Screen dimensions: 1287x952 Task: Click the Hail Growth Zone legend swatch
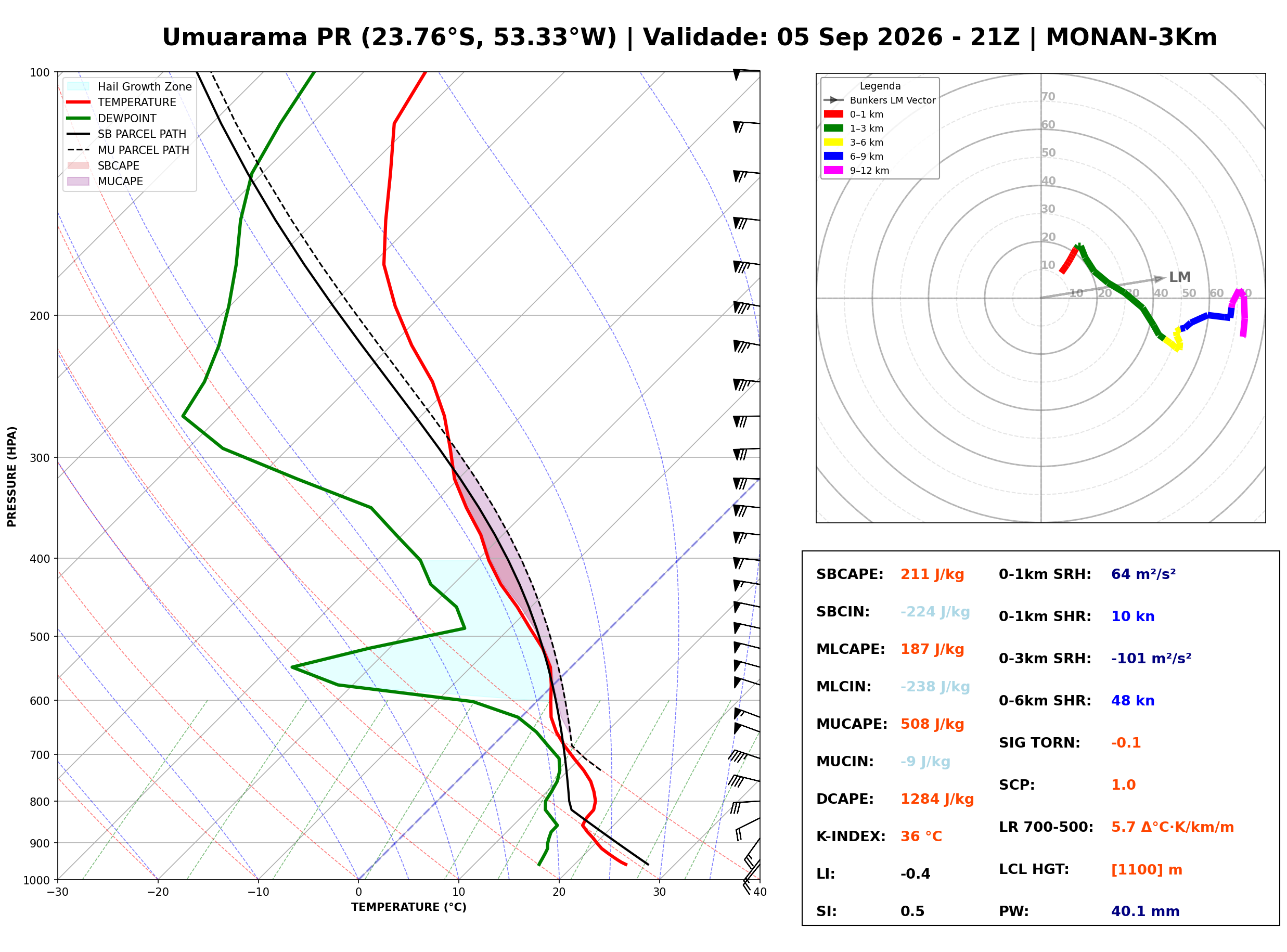[x=79, y=86]
